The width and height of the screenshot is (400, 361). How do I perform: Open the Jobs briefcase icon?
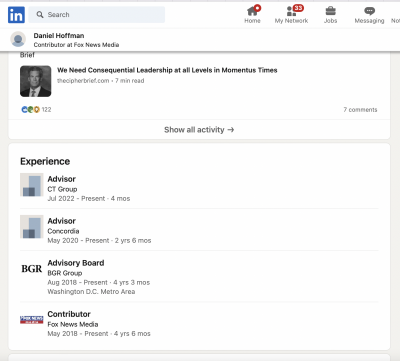330,15
